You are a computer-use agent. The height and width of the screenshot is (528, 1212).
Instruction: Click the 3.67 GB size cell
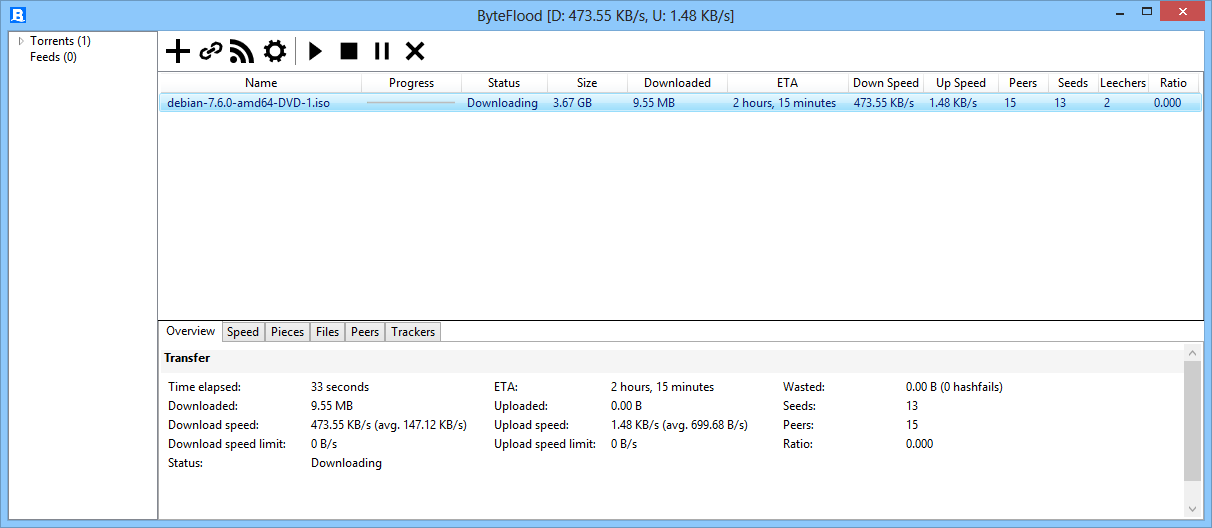tap(573, 103)
